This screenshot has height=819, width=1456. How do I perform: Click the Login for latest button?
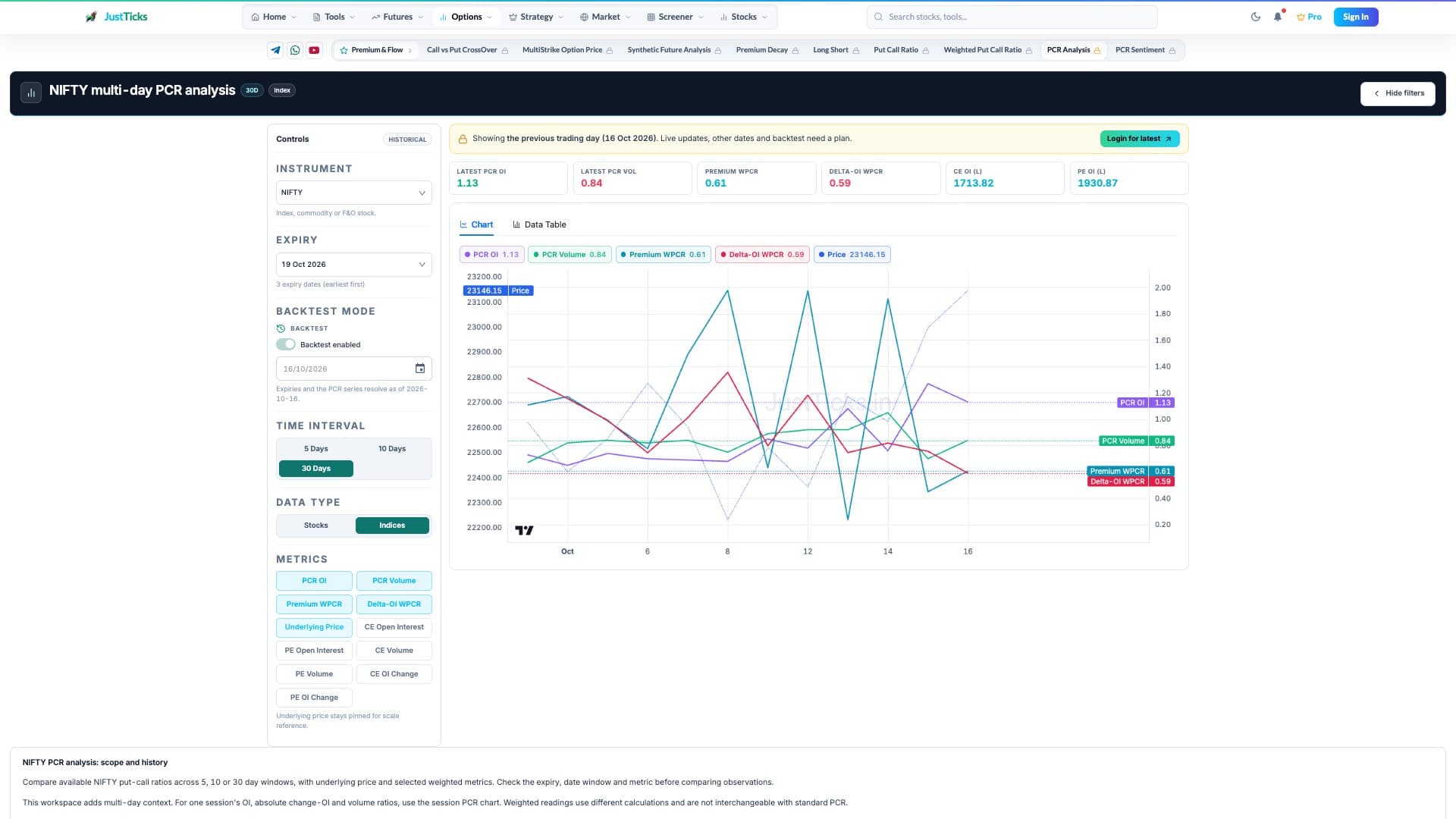pos(1139,139)
